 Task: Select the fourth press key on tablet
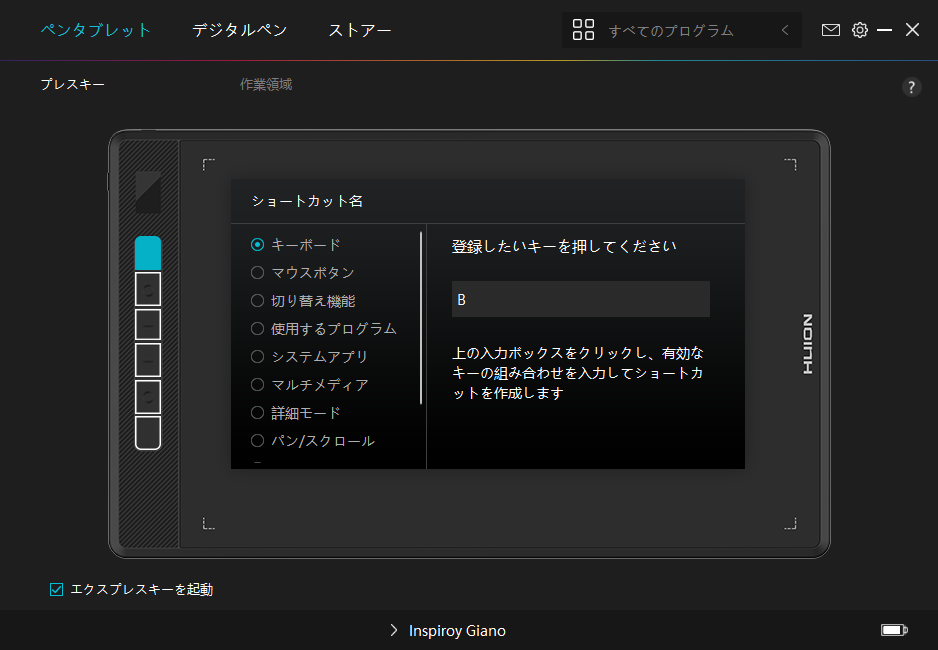click(x=148, y=361)
